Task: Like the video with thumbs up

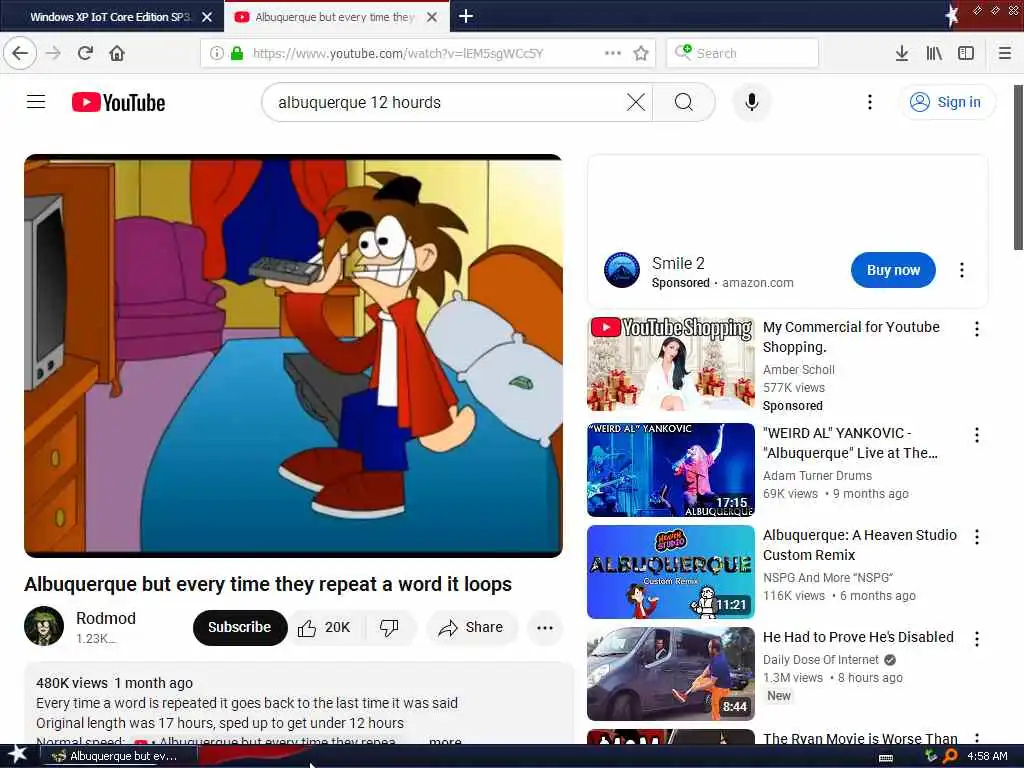Action: pyautogui.click(x=325, y=628)
